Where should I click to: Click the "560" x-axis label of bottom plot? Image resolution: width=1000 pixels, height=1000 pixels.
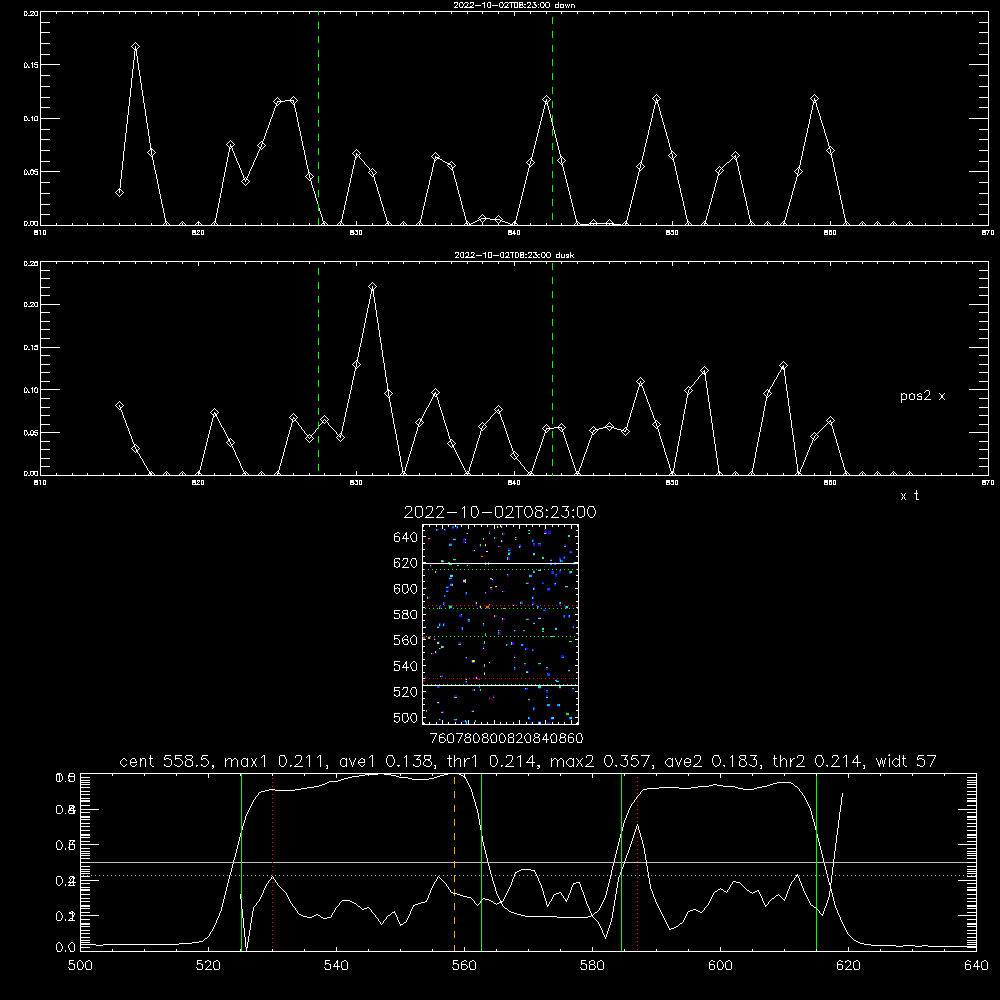coord(464,966)
